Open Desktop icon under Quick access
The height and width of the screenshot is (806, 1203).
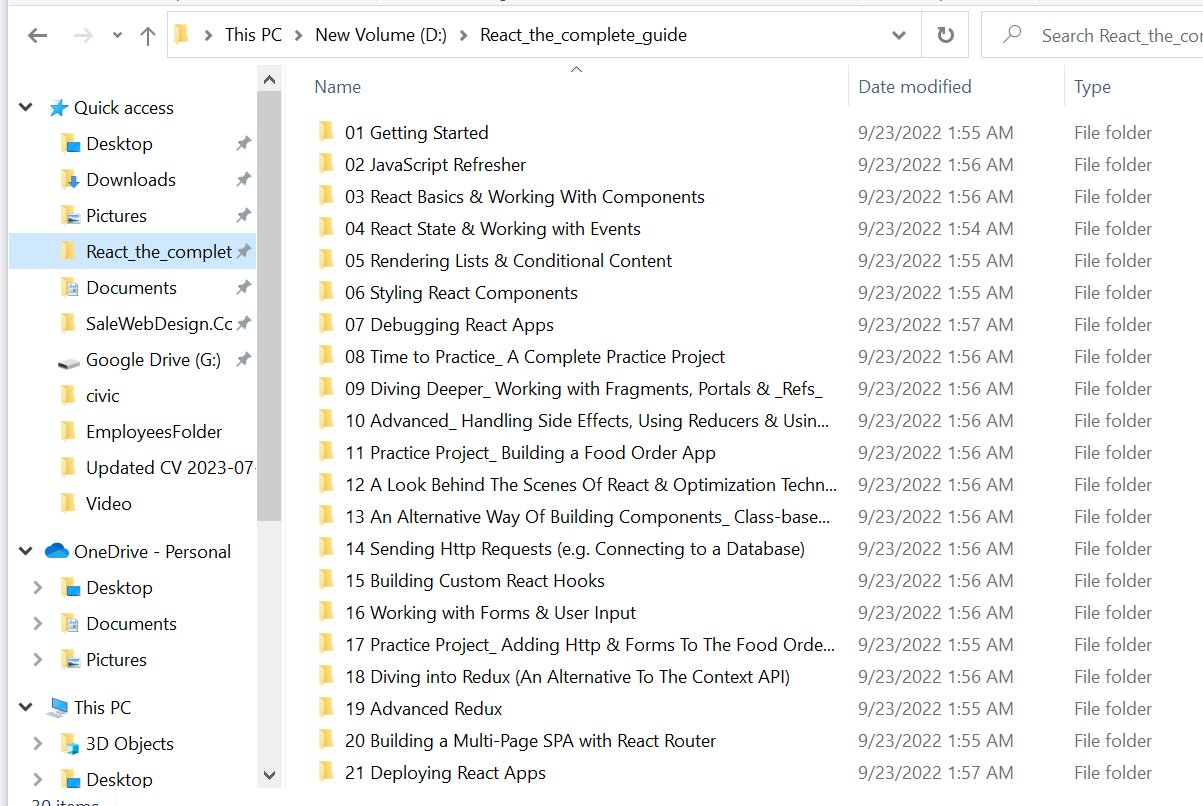(x=69, y=144)
